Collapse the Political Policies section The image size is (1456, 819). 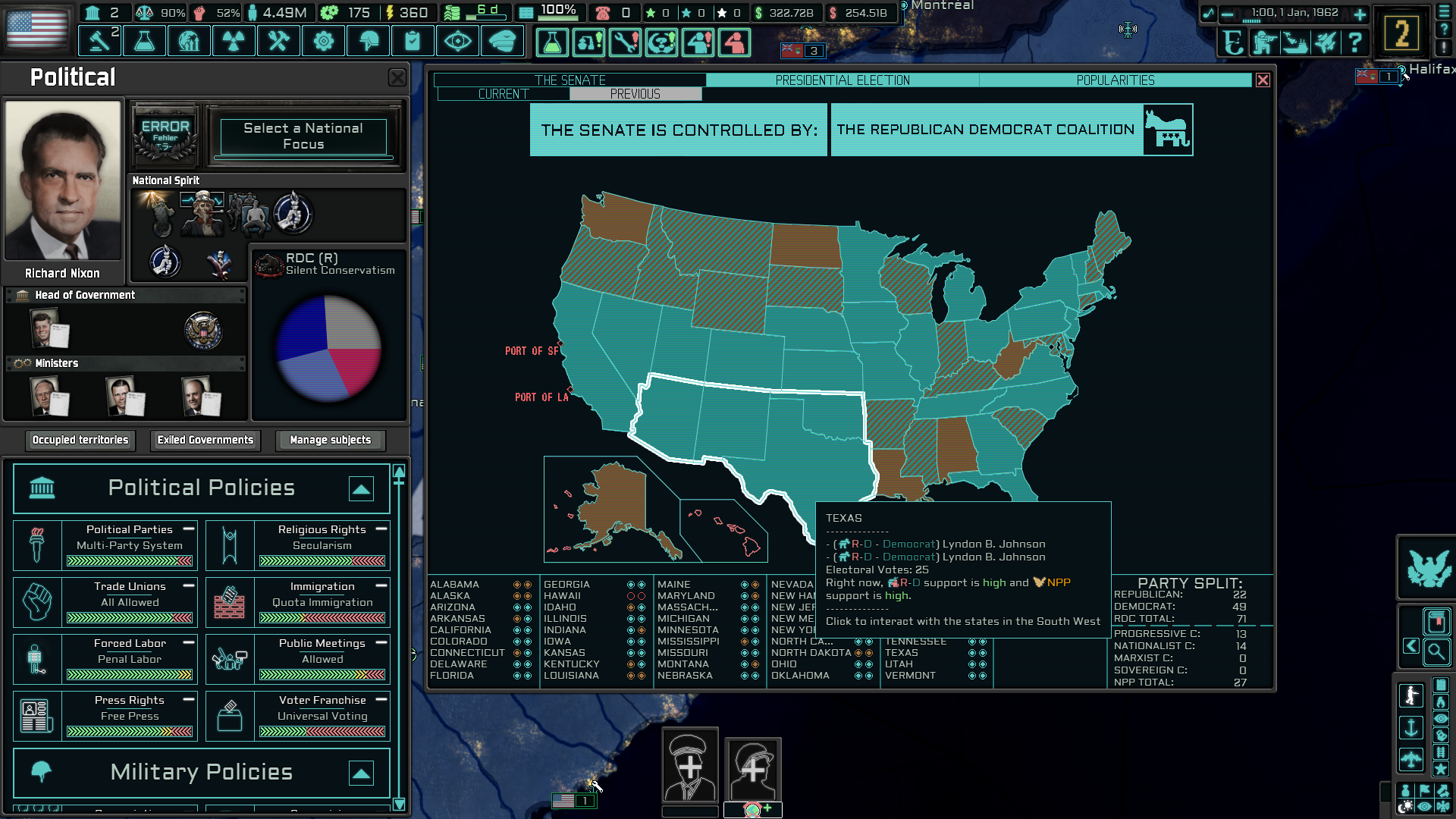(362, 489)
